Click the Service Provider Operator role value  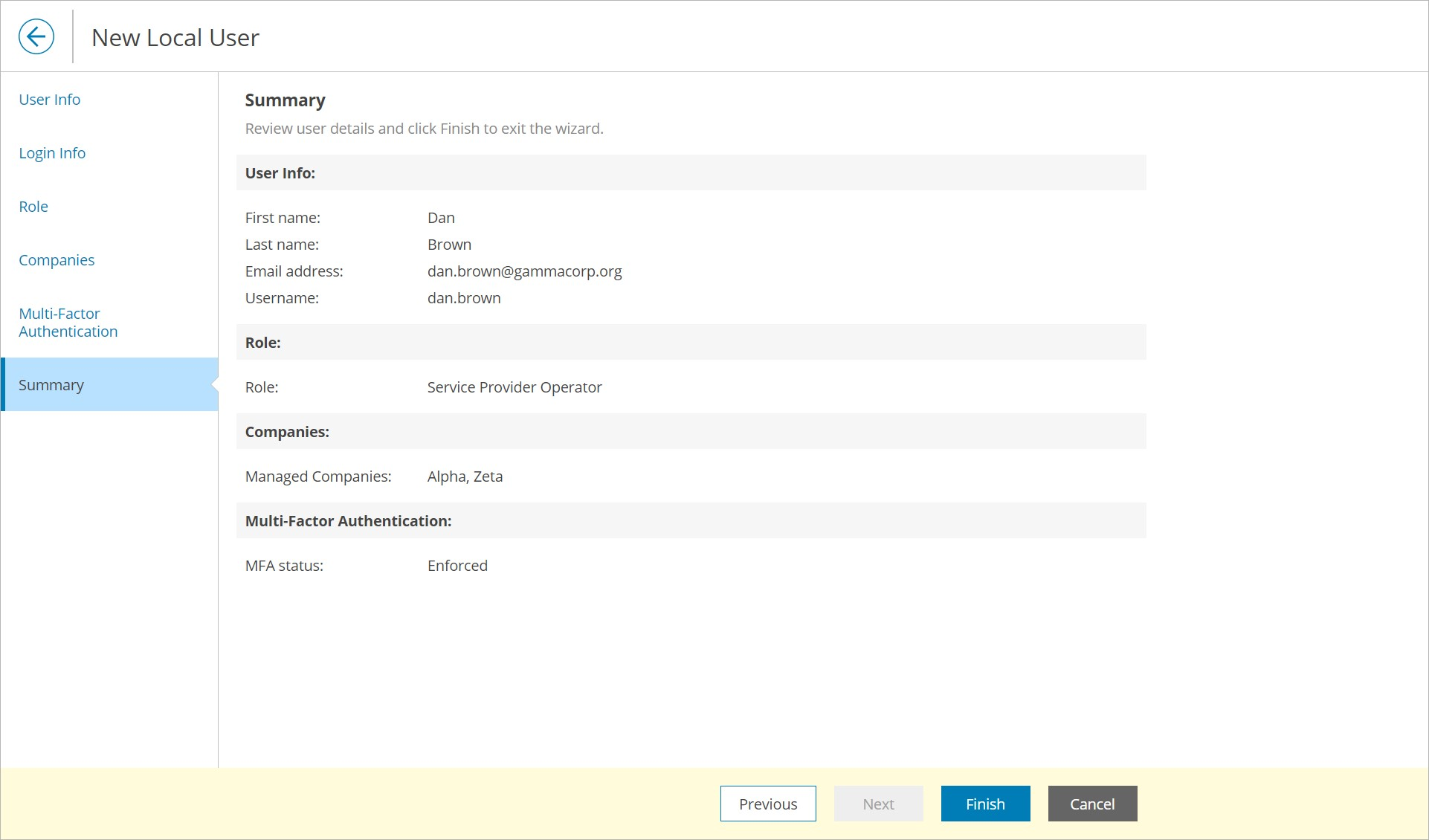pos(514,387)
